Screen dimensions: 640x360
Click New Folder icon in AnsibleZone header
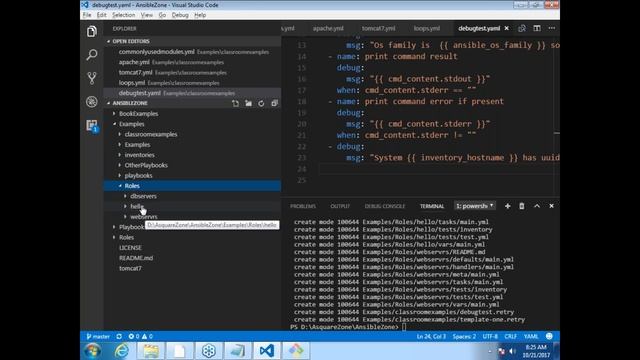pos(249,103)
